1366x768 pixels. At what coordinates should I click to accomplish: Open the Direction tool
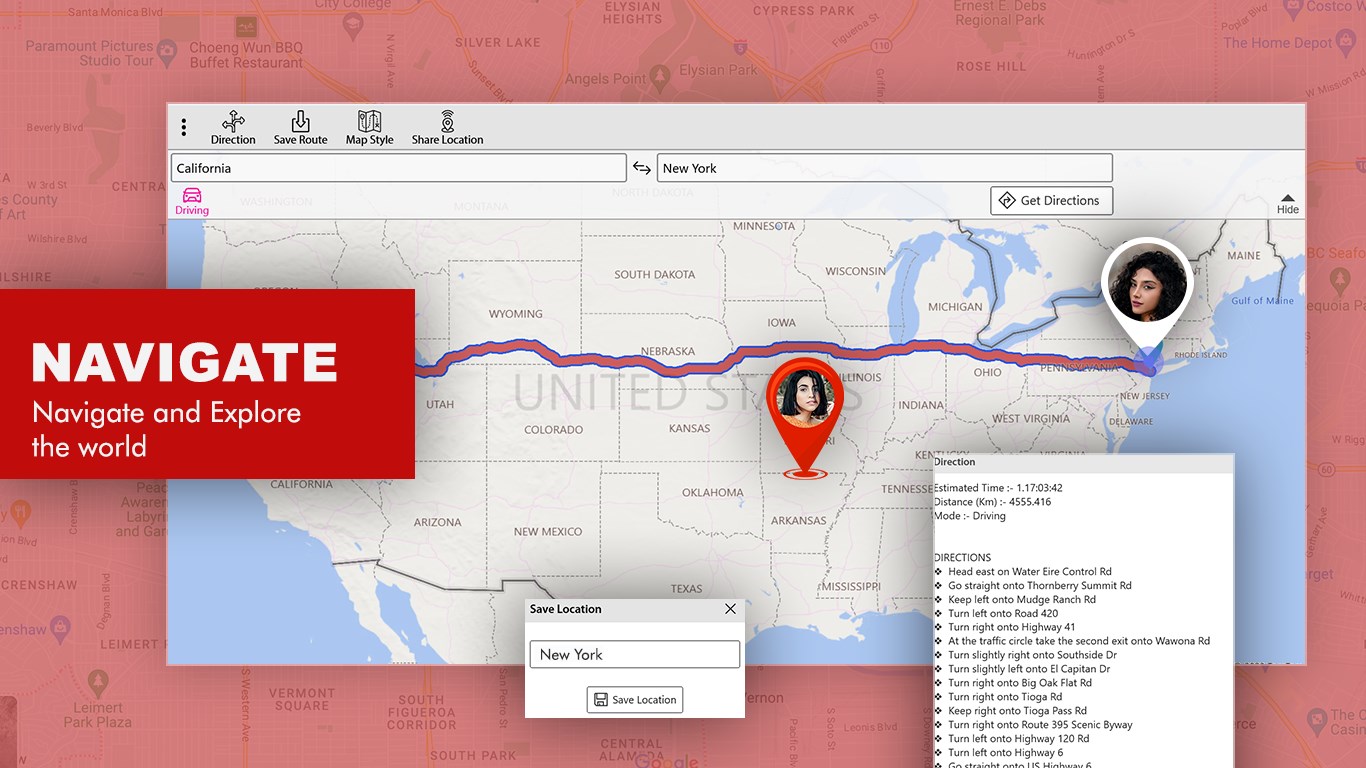pyautogui.click(x=233, y=128)
